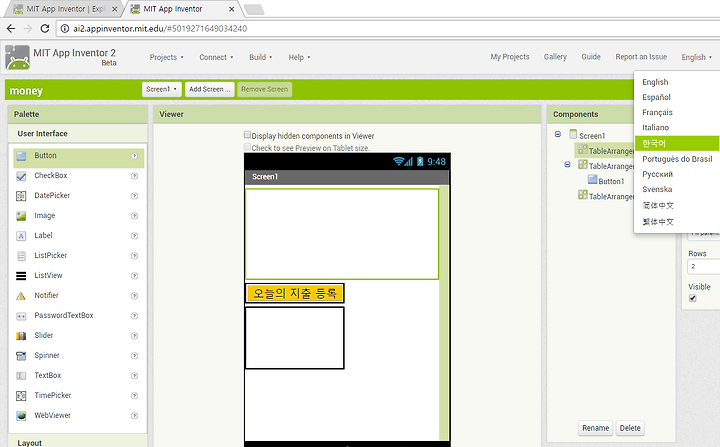
Task: Open the My Projects link
Action: point(510,57)
